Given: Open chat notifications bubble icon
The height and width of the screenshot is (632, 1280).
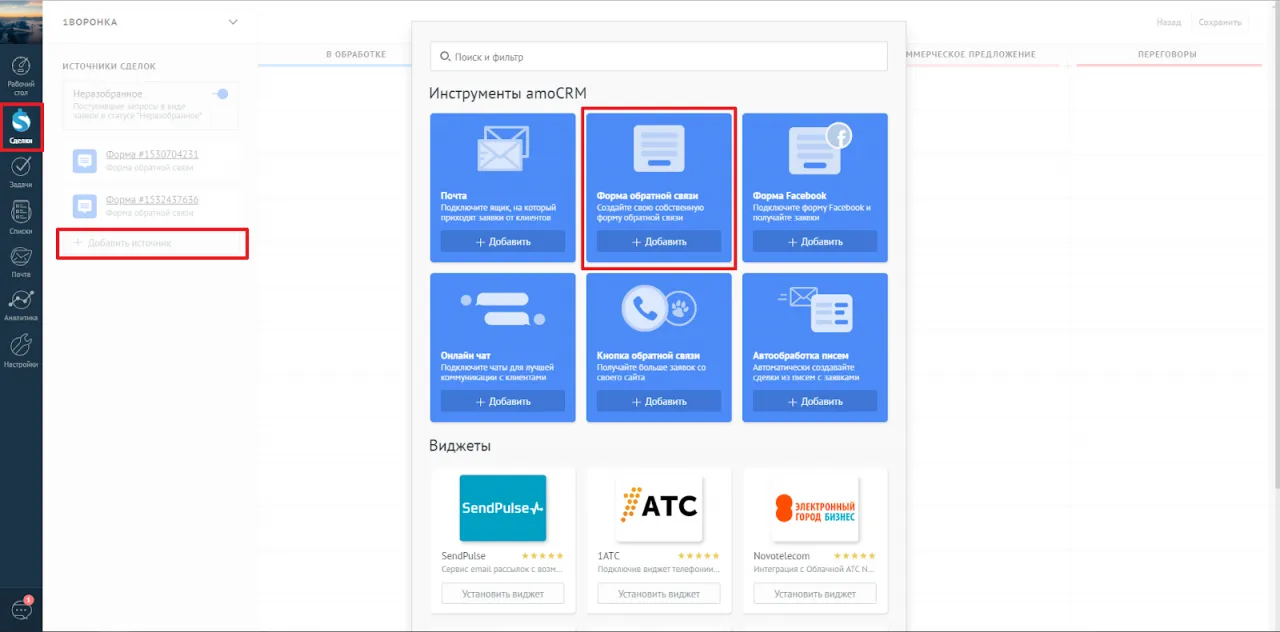Looking at the screenshot, I should click(21, 608).
